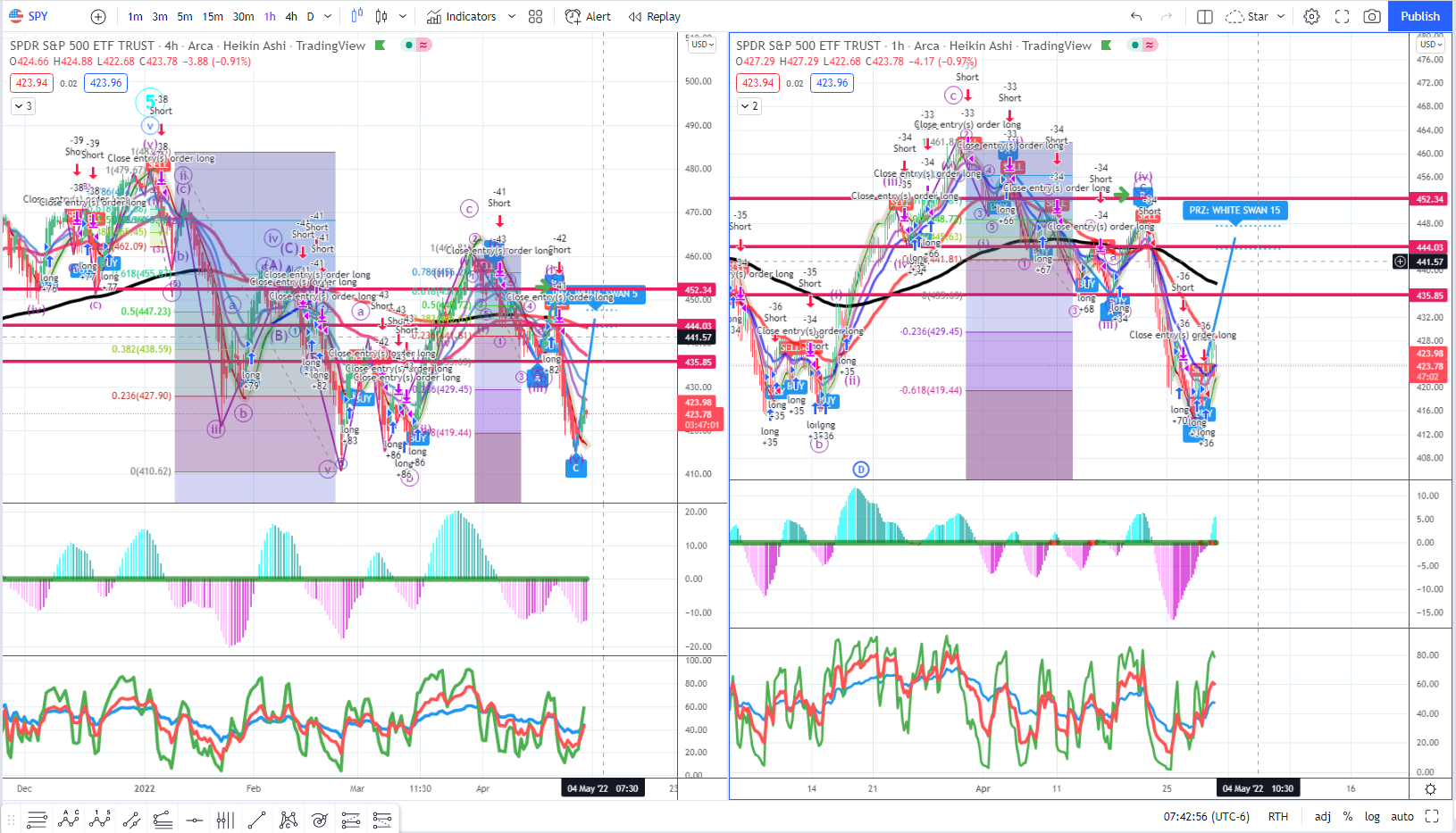Select the 15m timeframe
This screenshot has width=1456, height=833.
pos(213,16)
